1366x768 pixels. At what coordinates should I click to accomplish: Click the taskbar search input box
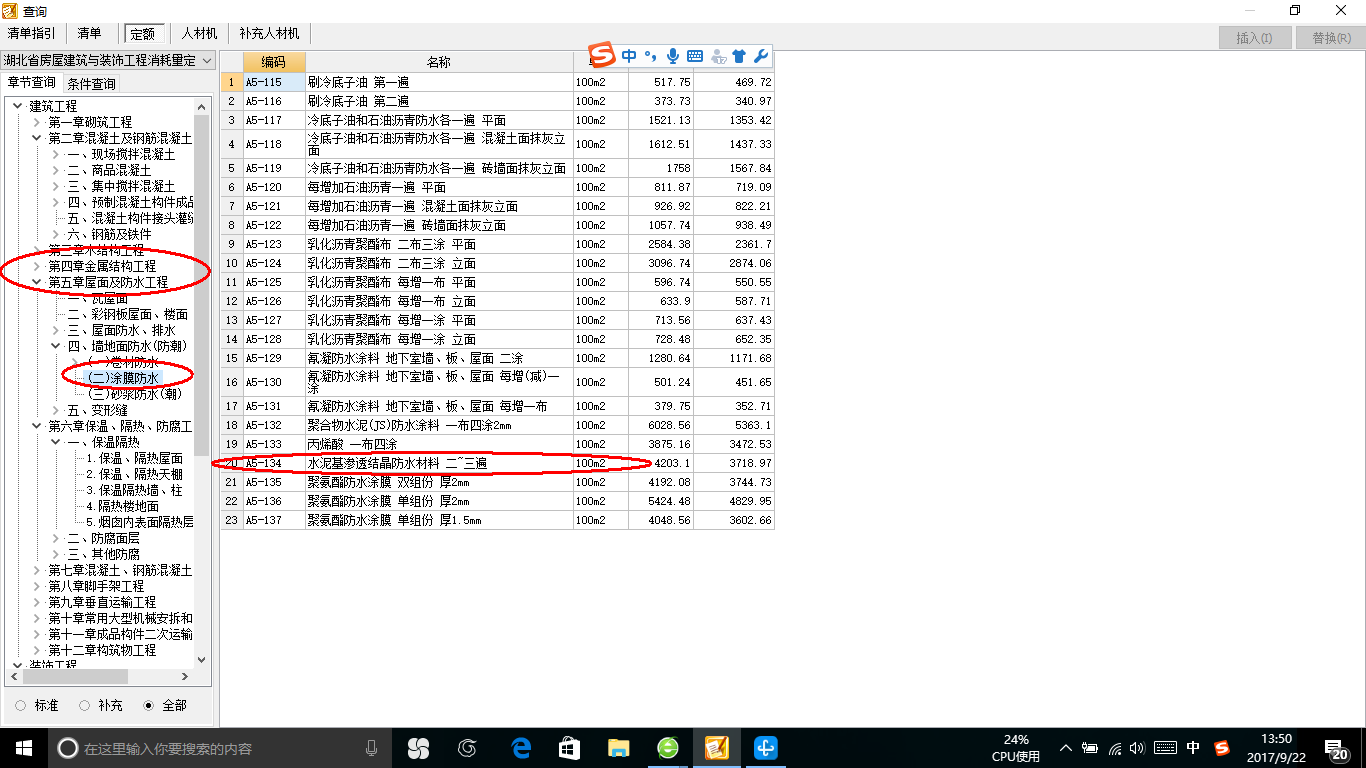coord(220,748)
